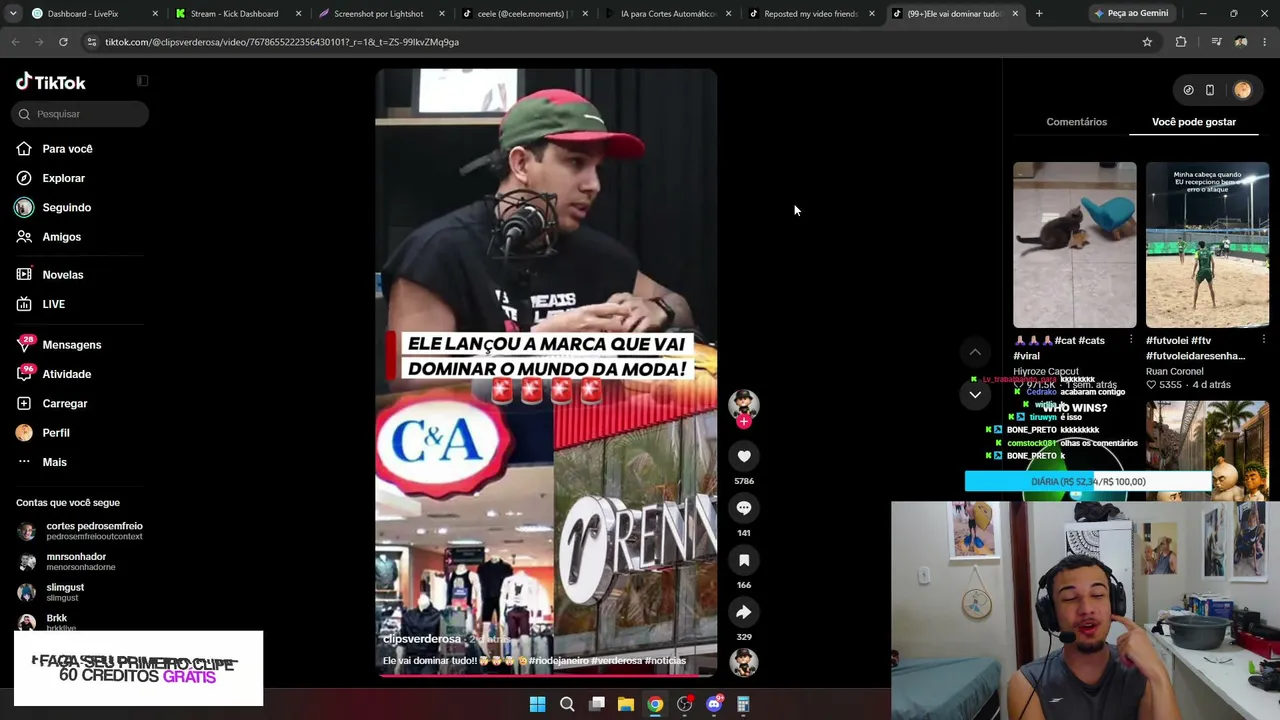1280x720 pixels.
Task: Switch to the IA para Cortes Automáticos tab
Action: [667, 14]
